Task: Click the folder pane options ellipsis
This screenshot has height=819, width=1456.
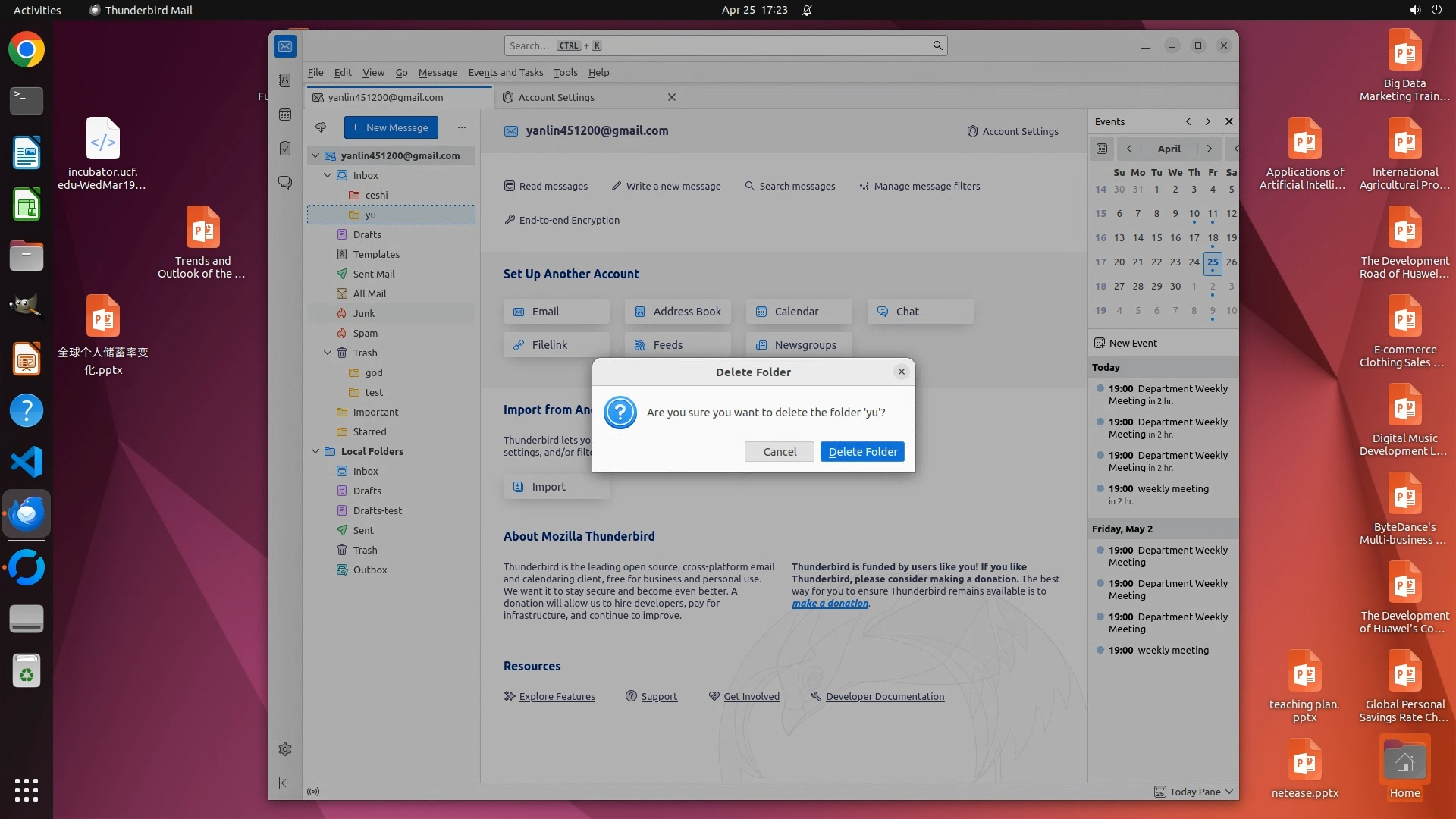Action: click(x=462, y=127)
